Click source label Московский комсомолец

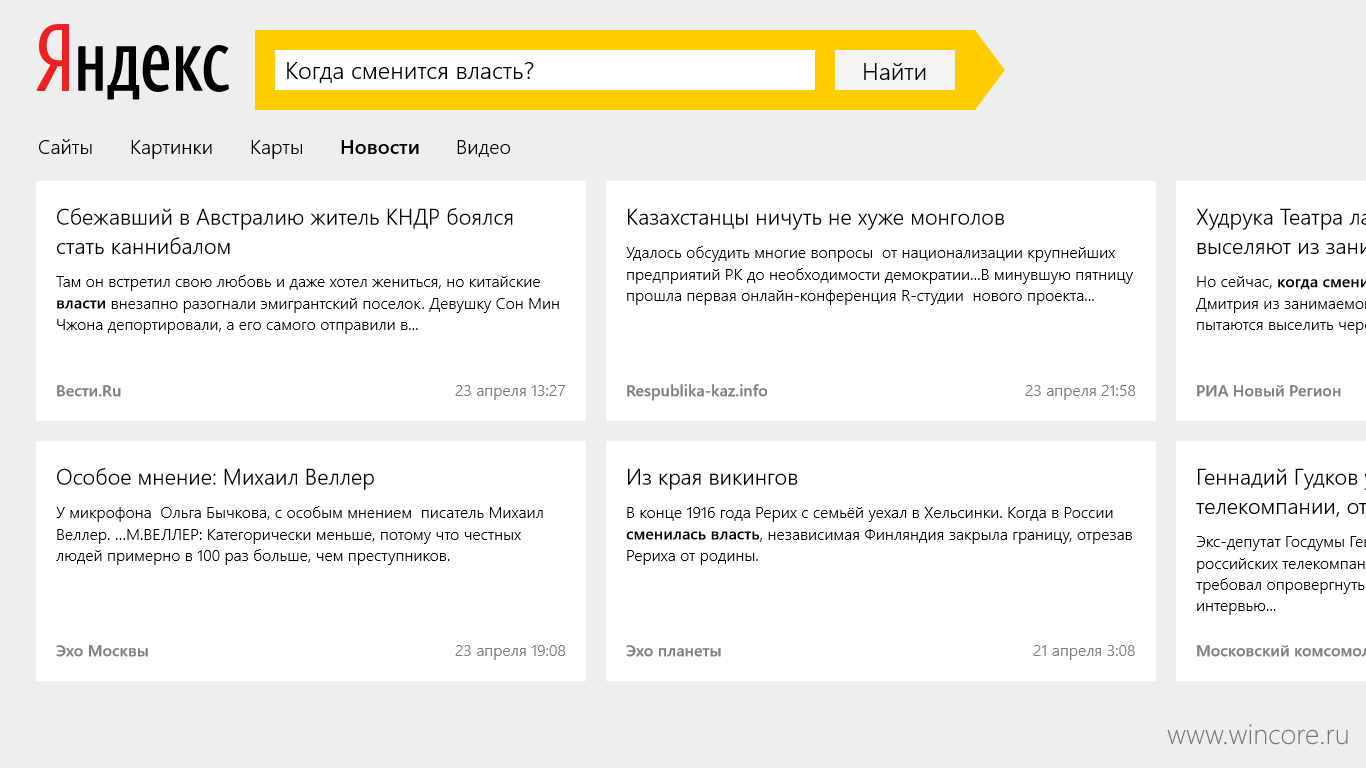coord(1281,651)
